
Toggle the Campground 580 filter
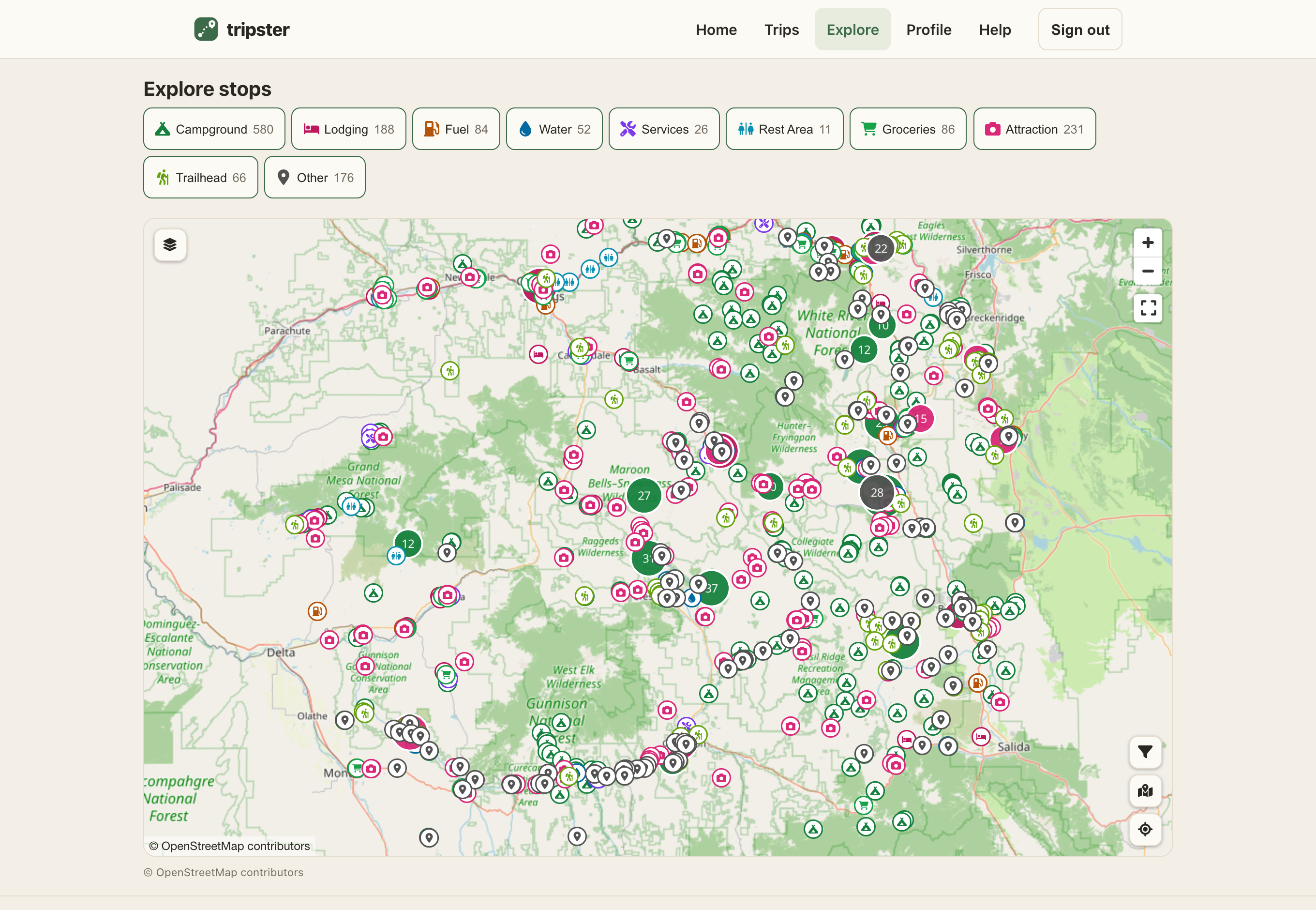[214, 129]
